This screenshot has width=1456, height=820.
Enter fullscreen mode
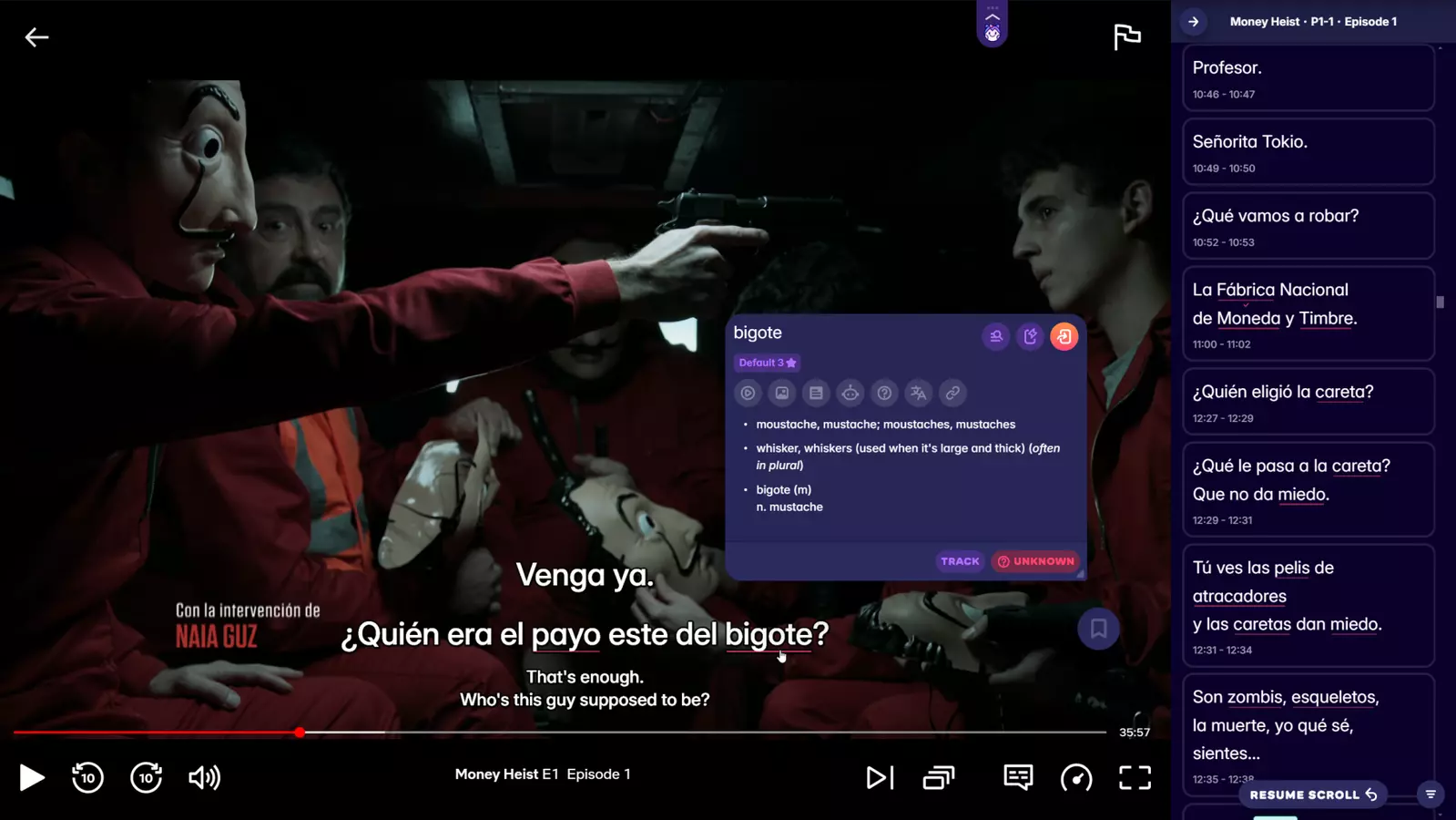click(x=1135, y=777)
